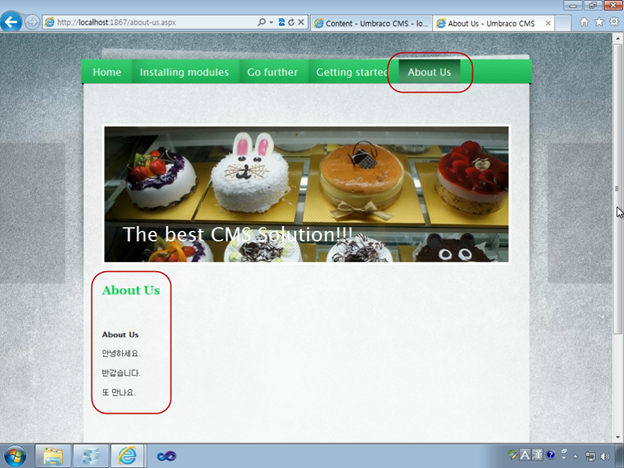Click Internet Explorer taskbar icon
Screen dimensions: 624x468
[x=127, y=456]
